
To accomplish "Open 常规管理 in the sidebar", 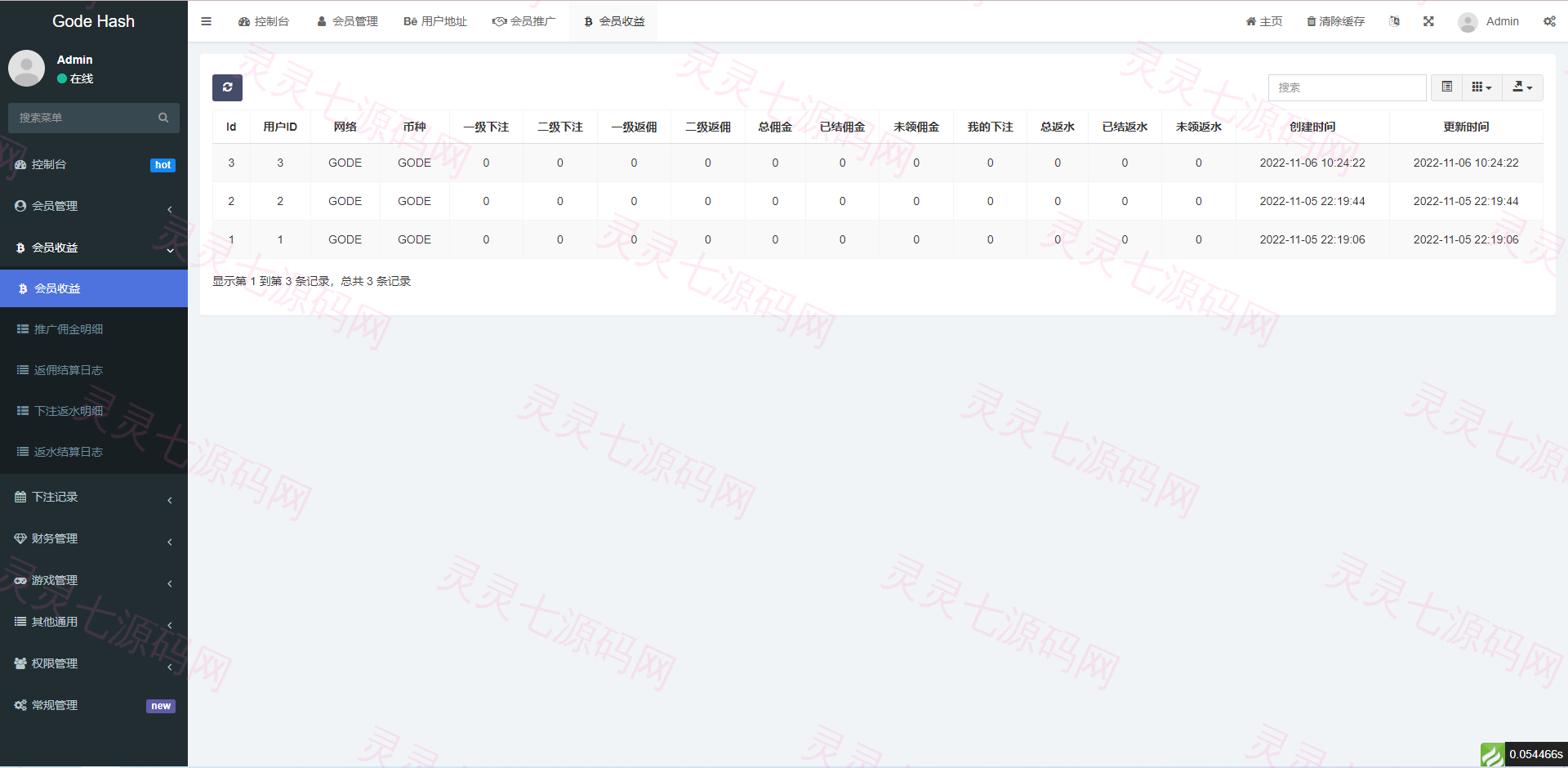I will (94, 705).
